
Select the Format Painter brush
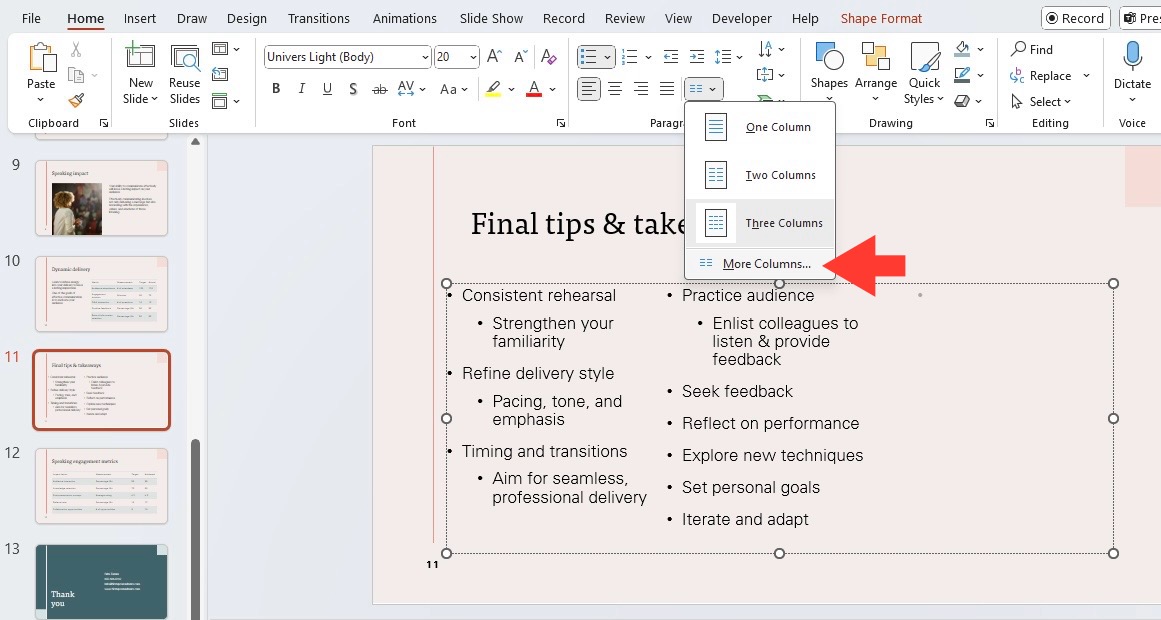click(76, 100)
